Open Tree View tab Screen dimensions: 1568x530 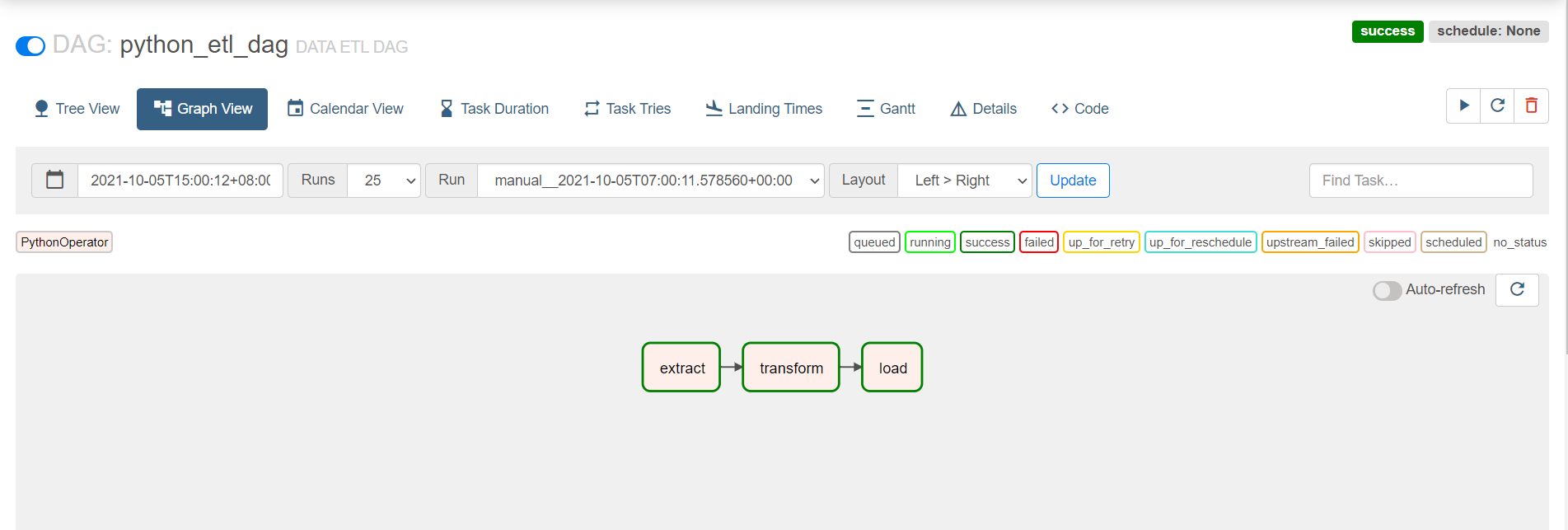click(x=77, y=109)
